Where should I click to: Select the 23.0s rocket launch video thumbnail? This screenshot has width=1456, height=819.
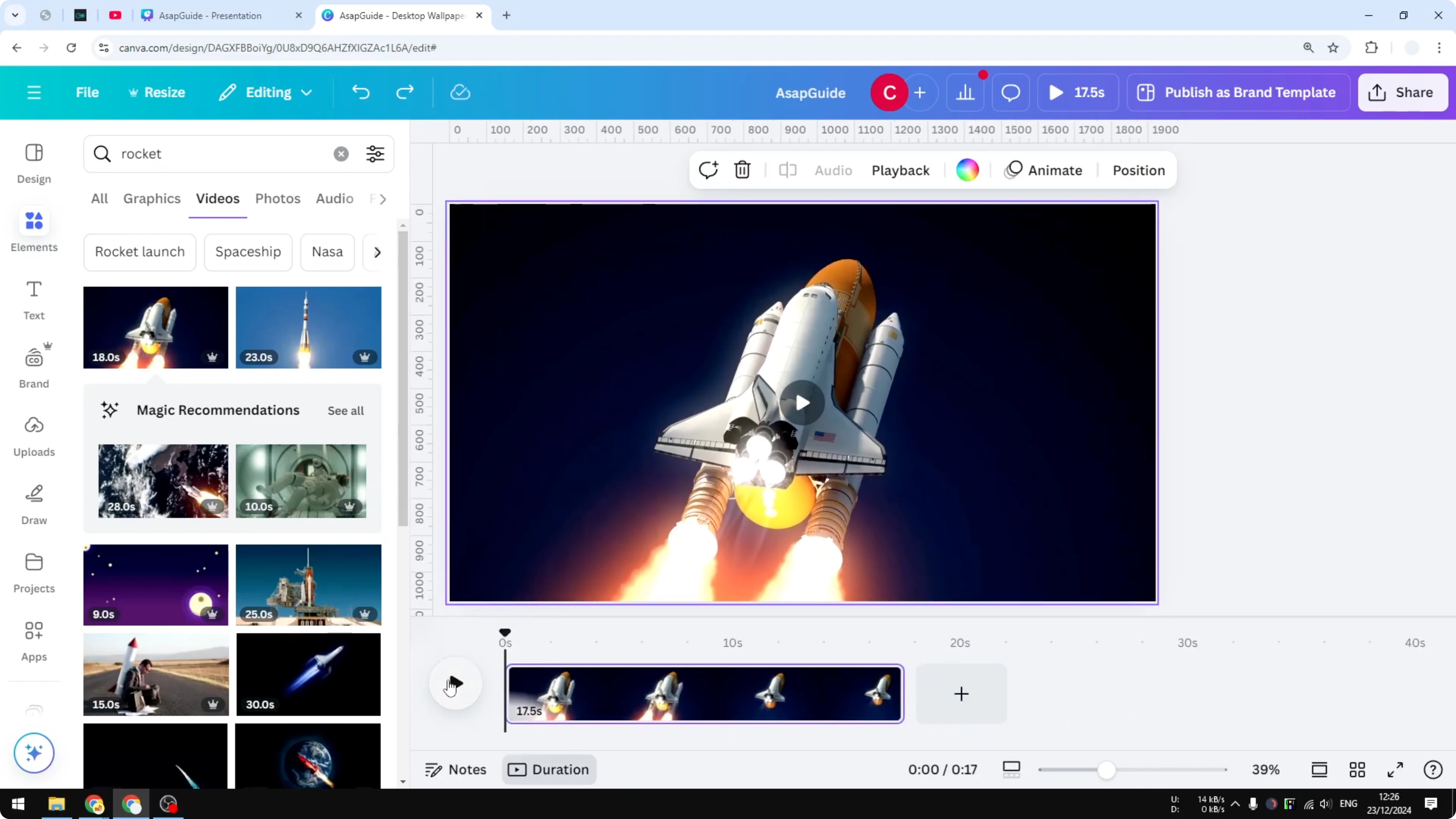309,327
